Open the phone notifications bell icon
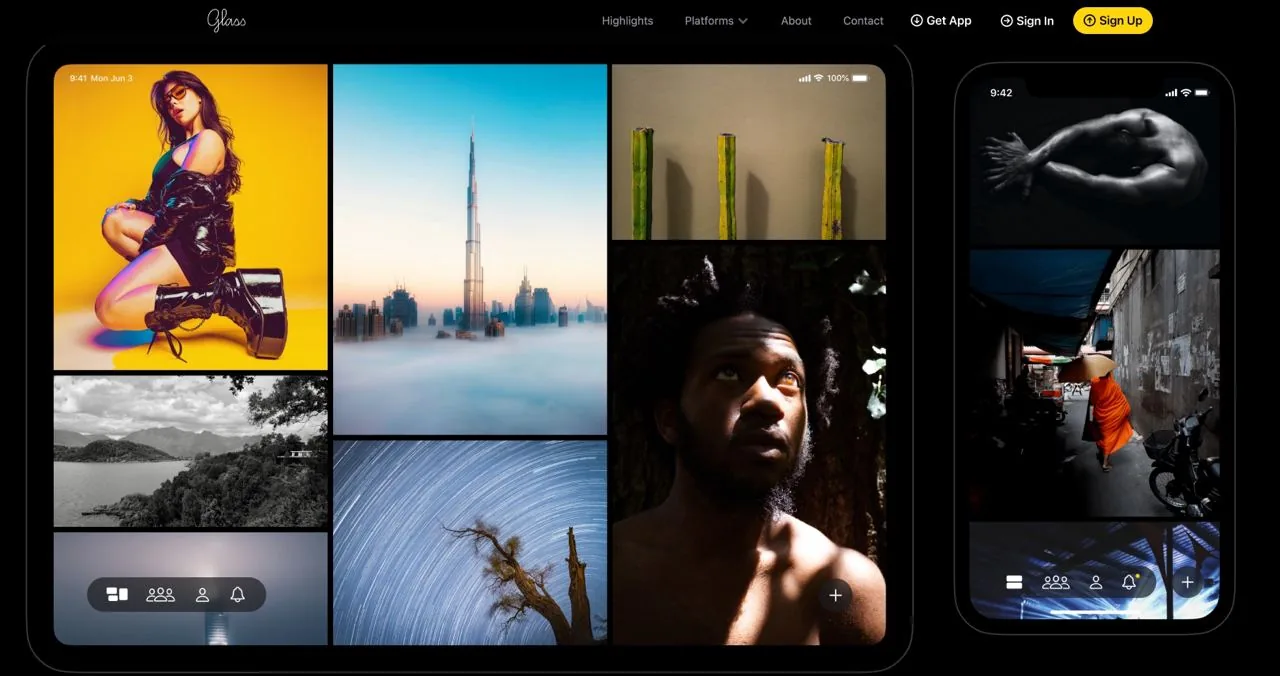 click(1129, 582)
